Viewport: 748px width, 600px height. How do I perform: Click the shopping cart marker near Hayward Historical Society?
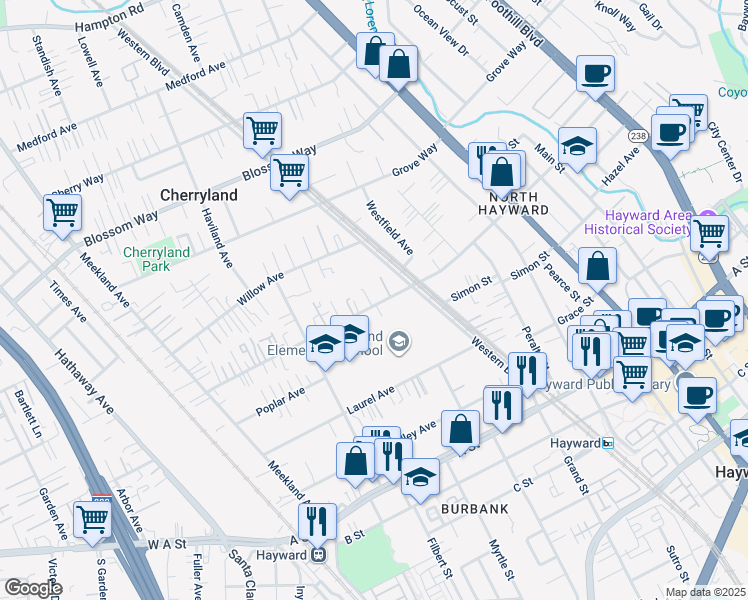click(x=709, y=233)
